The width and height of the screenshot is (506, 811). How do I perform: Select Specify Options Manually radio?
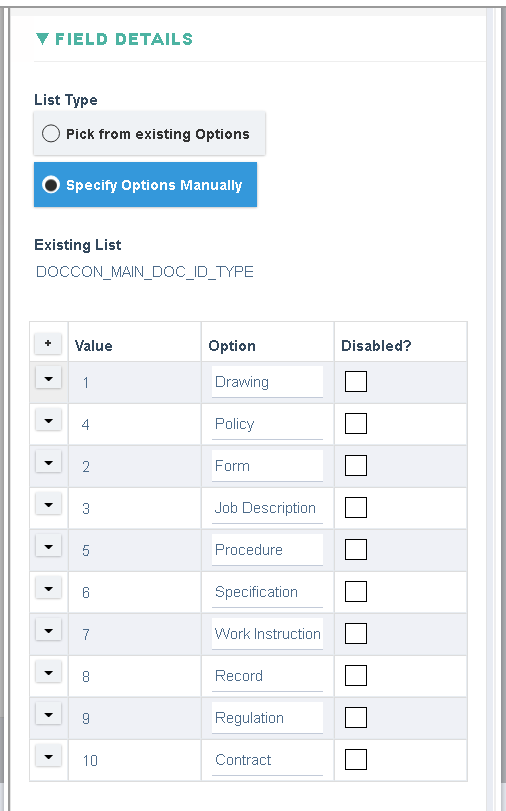coord(51,185)
